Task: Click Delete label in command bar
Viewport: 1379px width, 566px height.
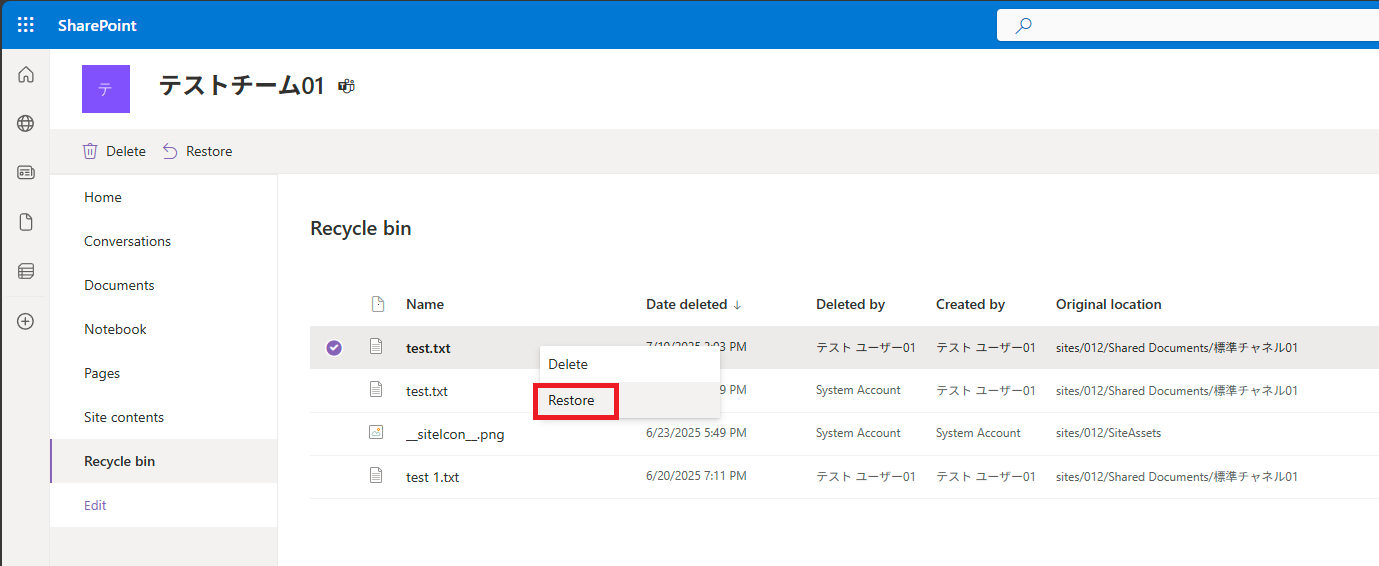Action: click(126, 151)
